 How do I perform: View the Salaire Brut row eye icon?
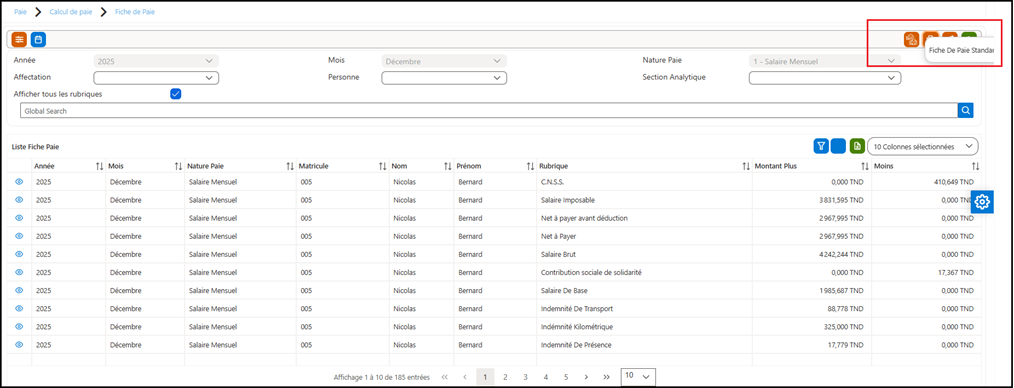[x=19, y=254]
